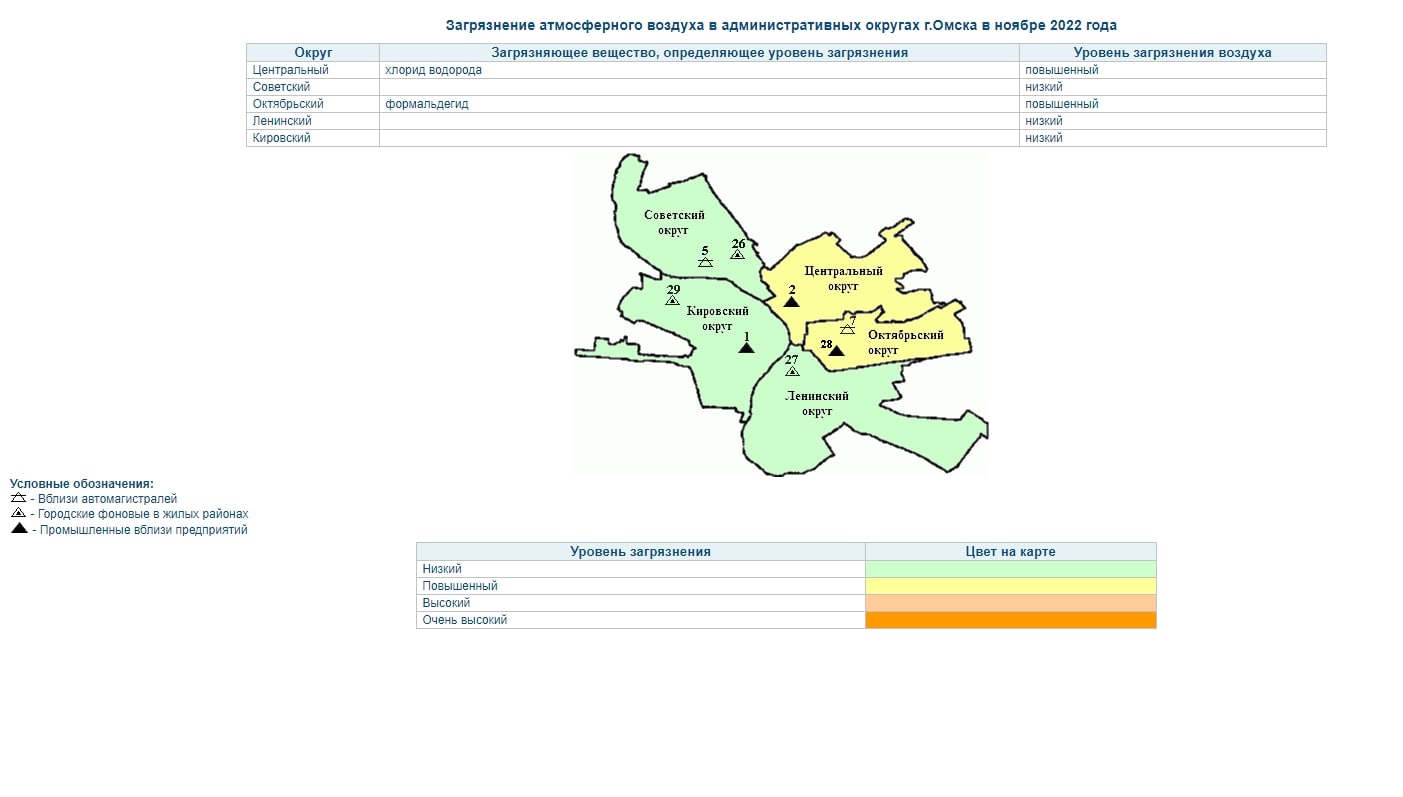Image resolution: width=1403 pixels, height=797 pixels.
Task: Click station 27 marker near Ленинский округ
Action: [792, 371]
